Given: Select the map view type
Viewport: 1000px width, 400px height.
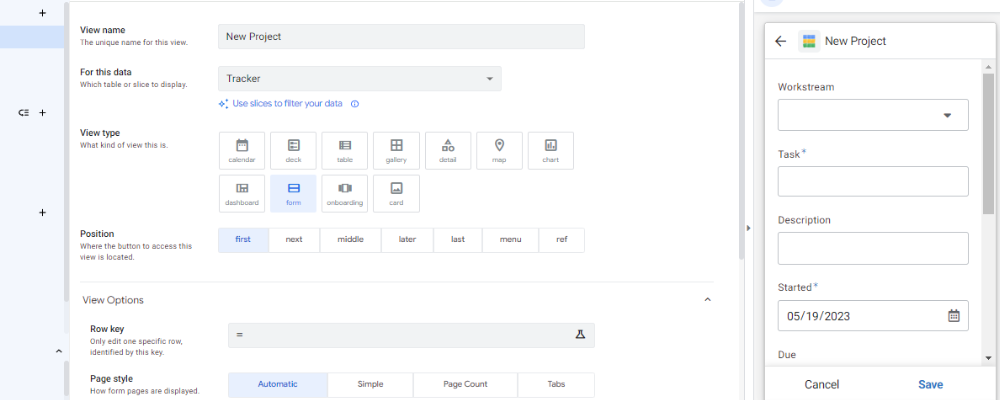Looking at the screenshot, I should pyautogui.click(x=499, y=151).
